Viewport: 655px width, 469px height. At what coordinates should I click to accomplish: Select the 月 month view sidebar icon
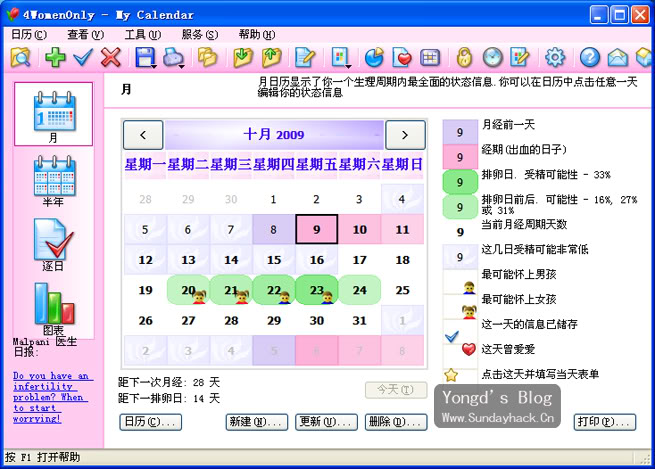click(x=53, y=114)
